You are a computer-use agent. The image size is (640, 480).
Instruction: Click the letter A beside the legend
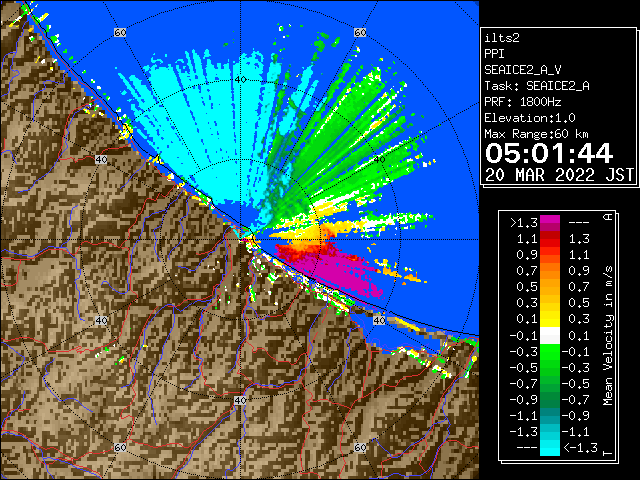608,217
